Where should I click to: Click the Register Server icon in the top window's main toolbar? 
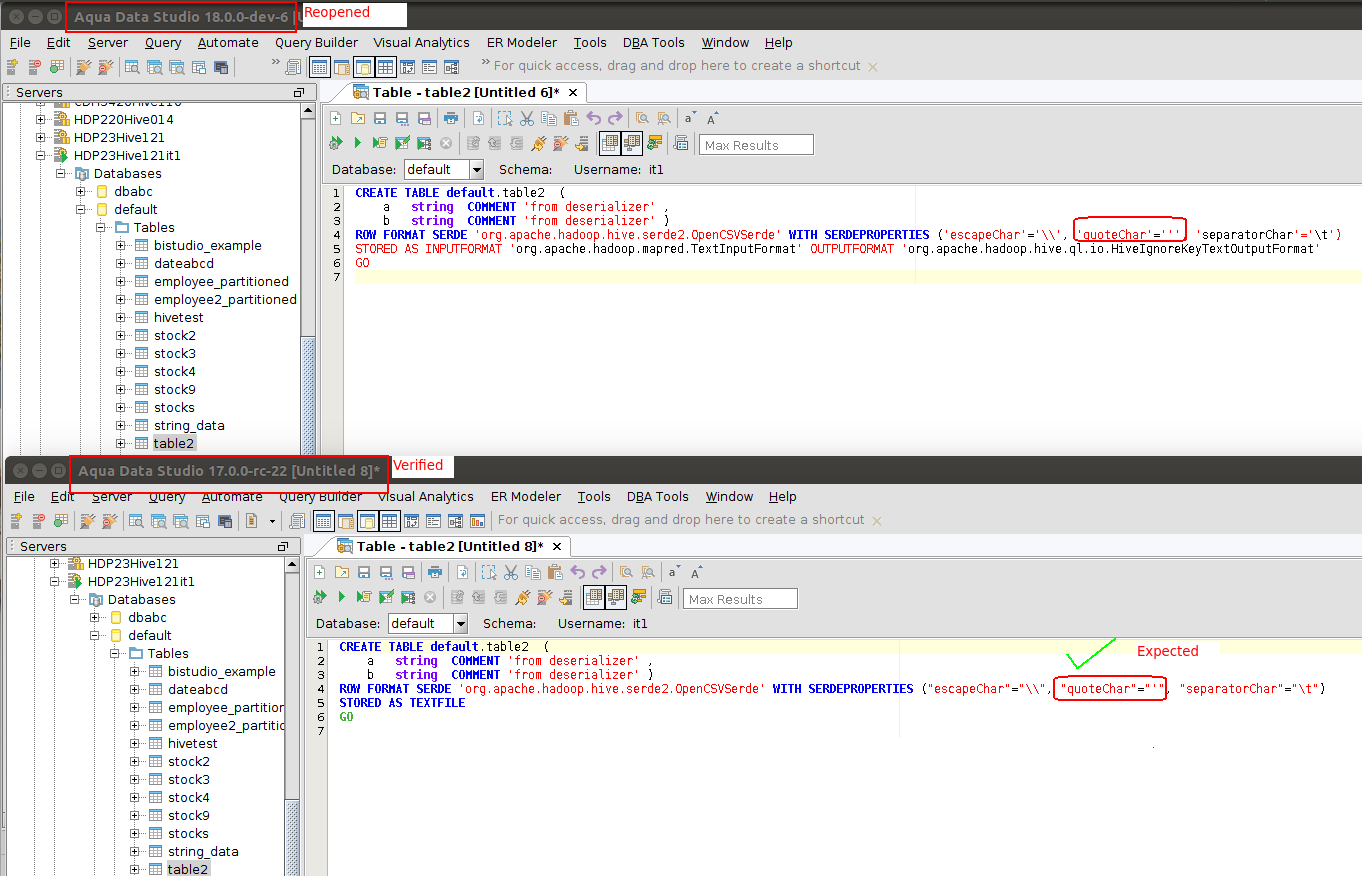point(13,67)
